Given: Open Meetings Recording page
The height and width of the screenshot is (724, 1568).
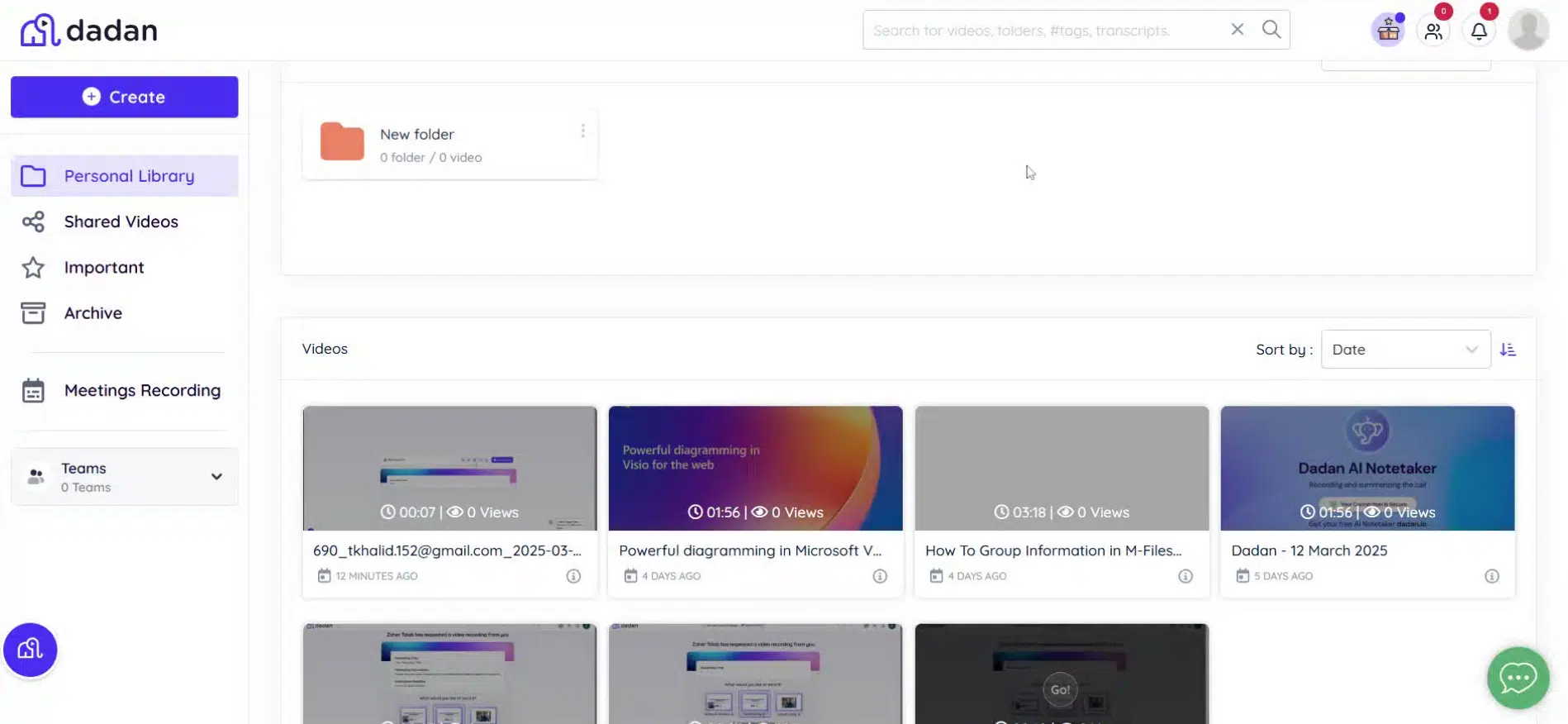Looking at the screenshot, I should pos(142,390).
